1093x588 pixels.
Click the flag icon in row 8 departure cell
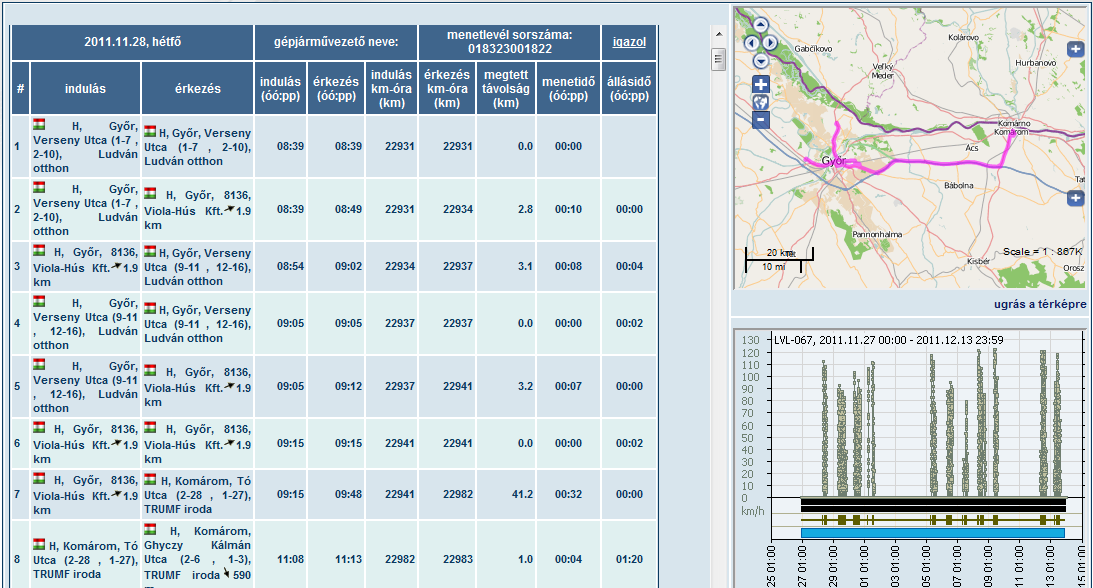(39, 544)
